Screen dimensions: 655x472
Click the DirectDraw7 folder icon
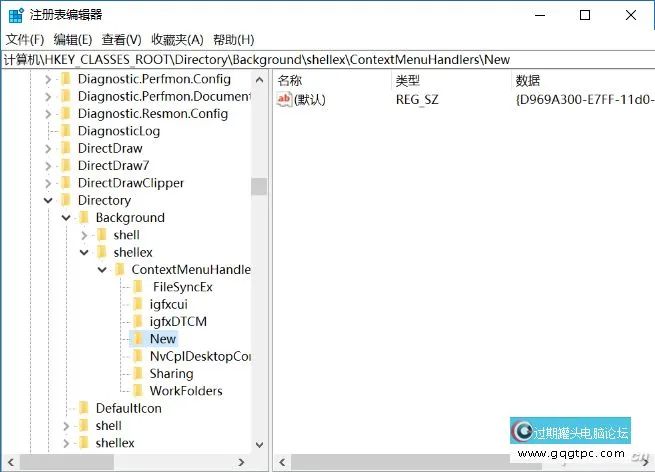[66, 166]
